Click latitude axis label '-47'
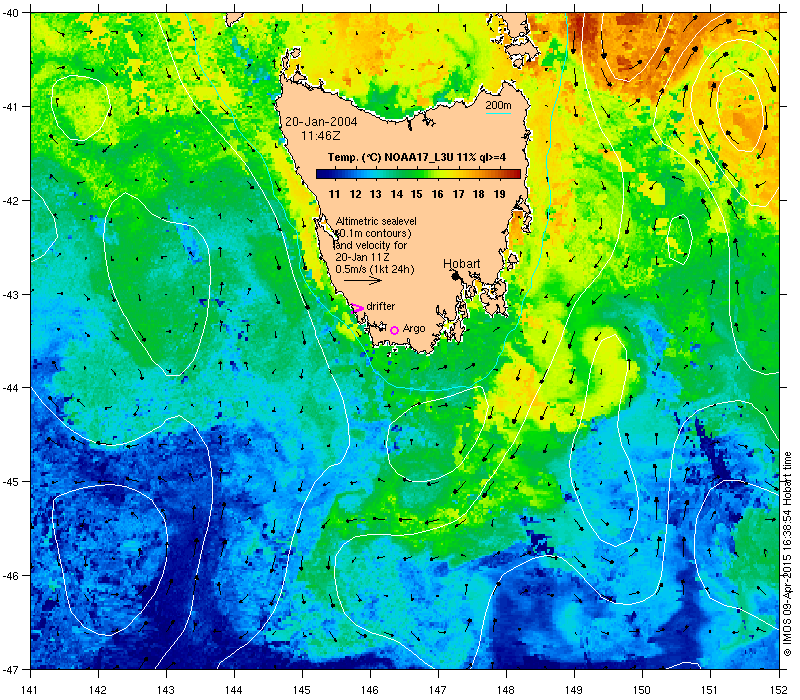 tap(10, 669)
